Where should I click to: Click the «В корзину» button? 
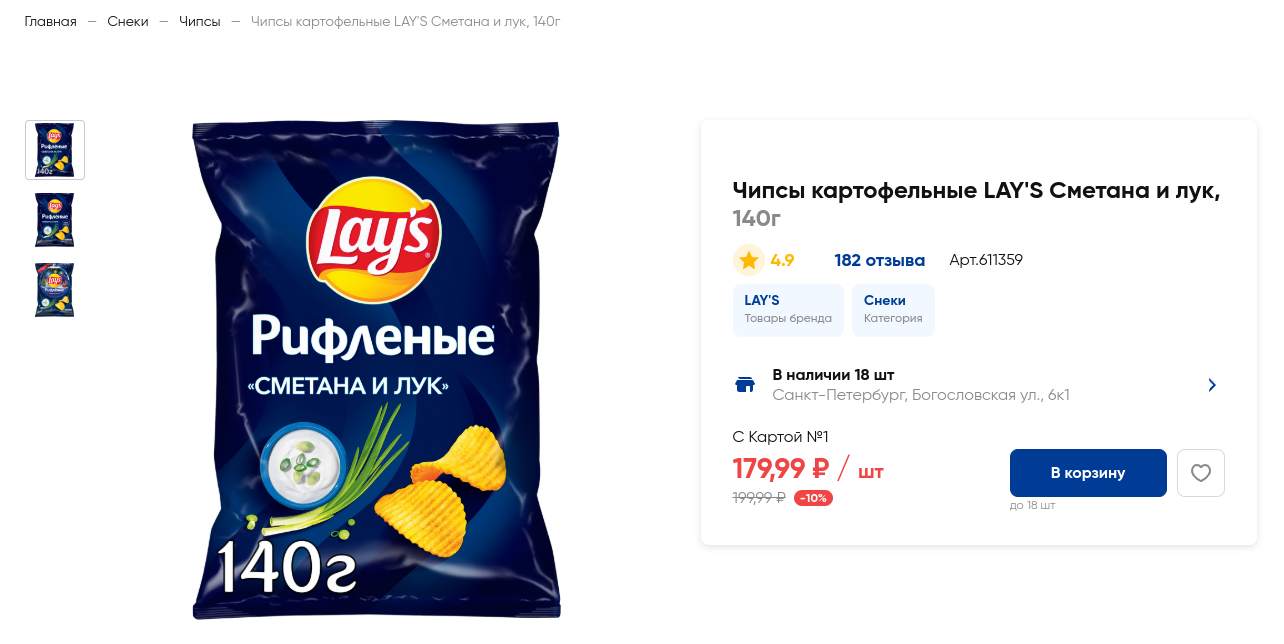point(1088,473)
